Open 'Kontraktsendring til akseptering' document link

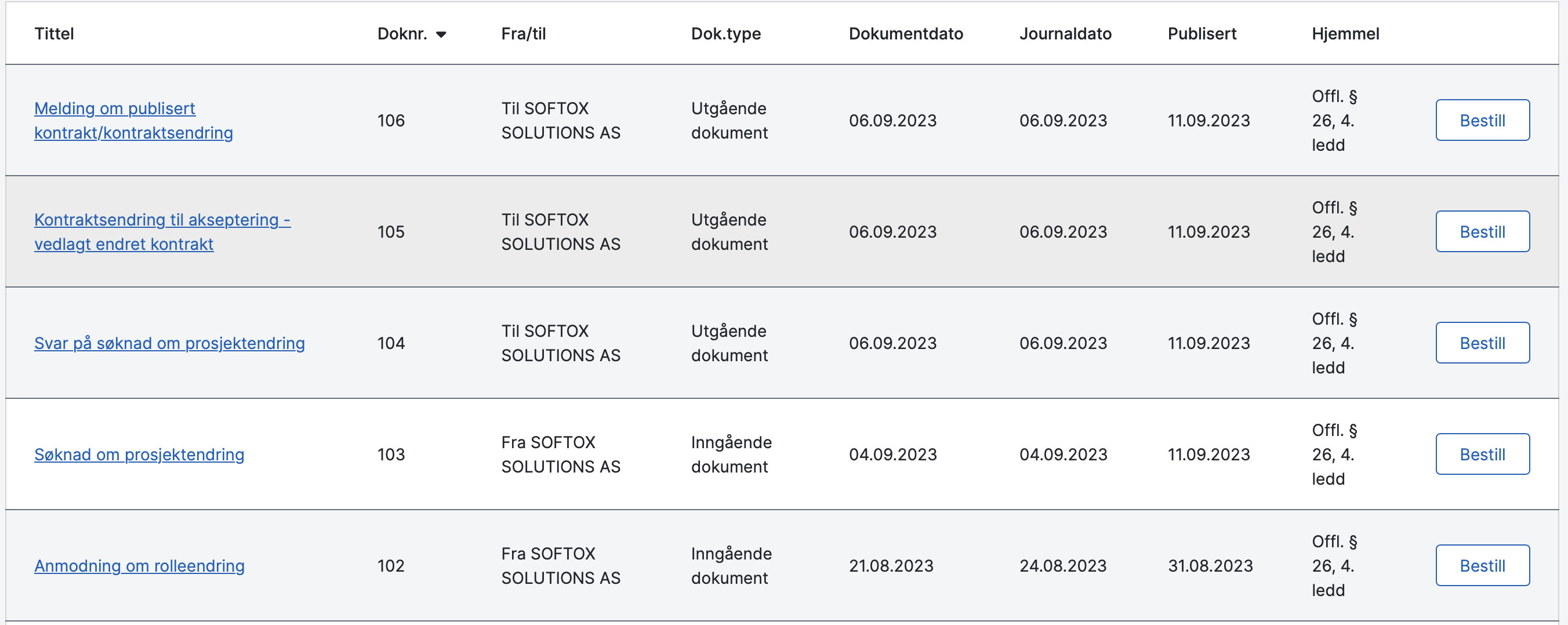[x=162, y=231]
